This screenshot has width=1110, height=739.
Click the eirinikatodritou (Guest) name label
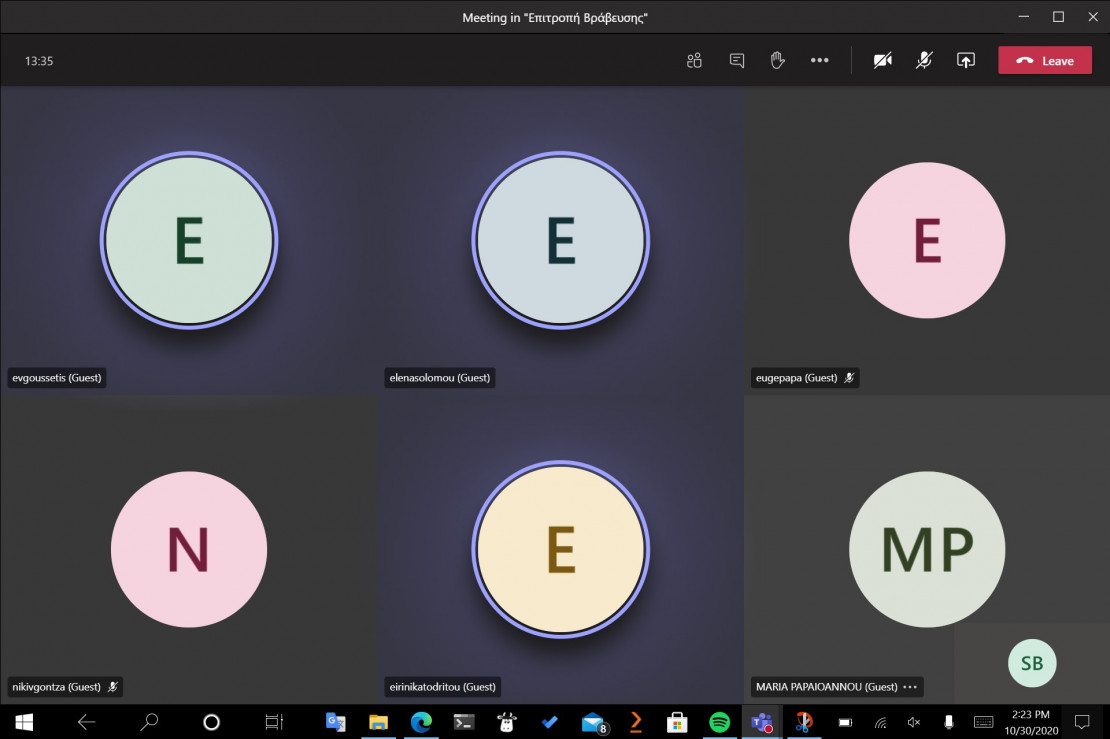tap(442, 687)
